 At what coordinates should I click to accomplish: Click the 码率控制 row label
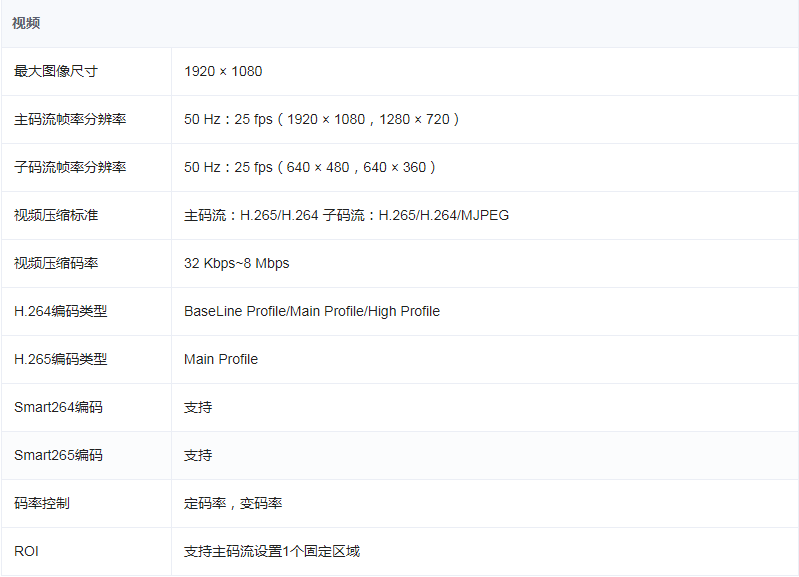[x=42, y=503]
